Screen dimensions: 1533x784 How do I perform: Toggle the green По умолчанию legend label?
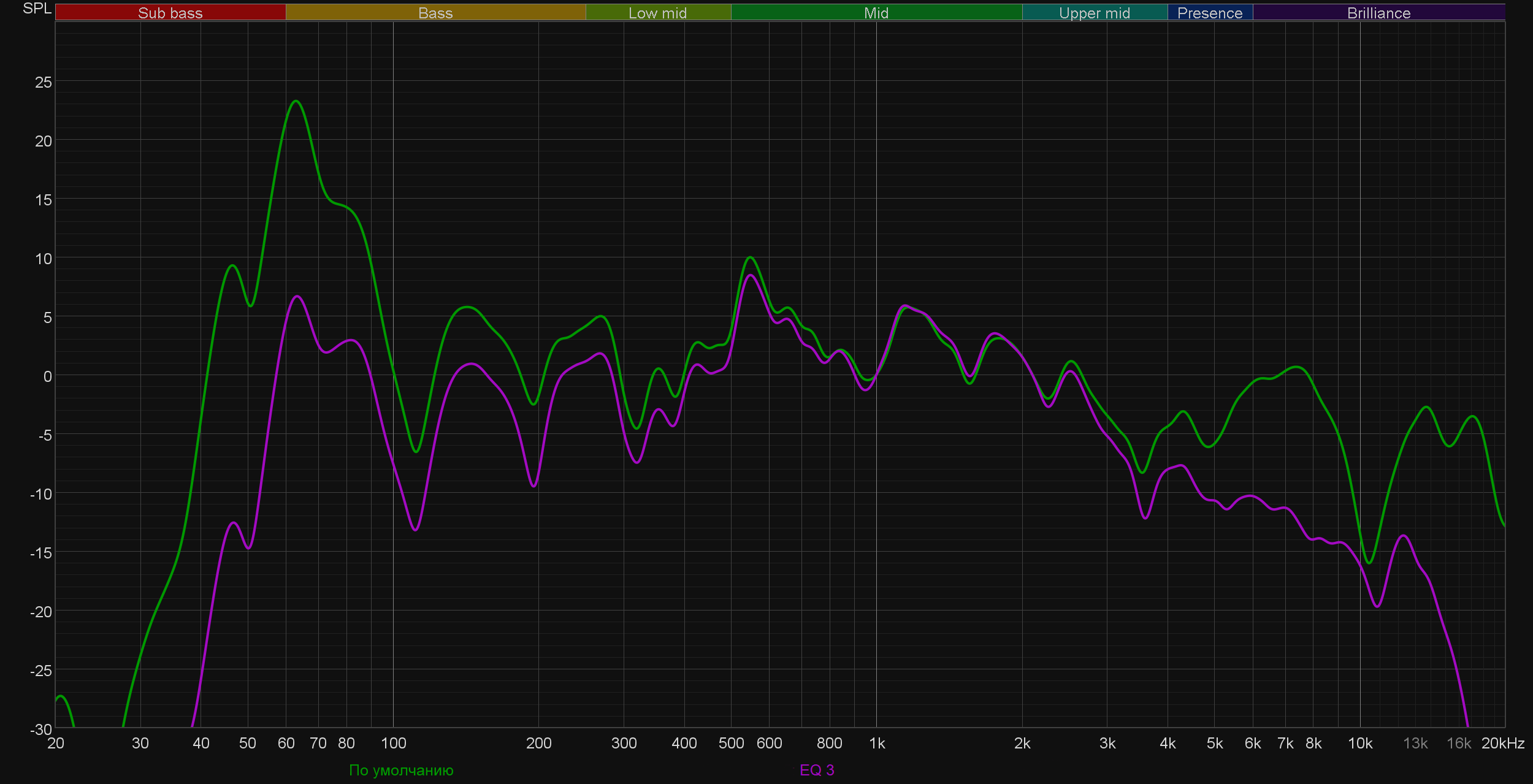coord(401,770)
